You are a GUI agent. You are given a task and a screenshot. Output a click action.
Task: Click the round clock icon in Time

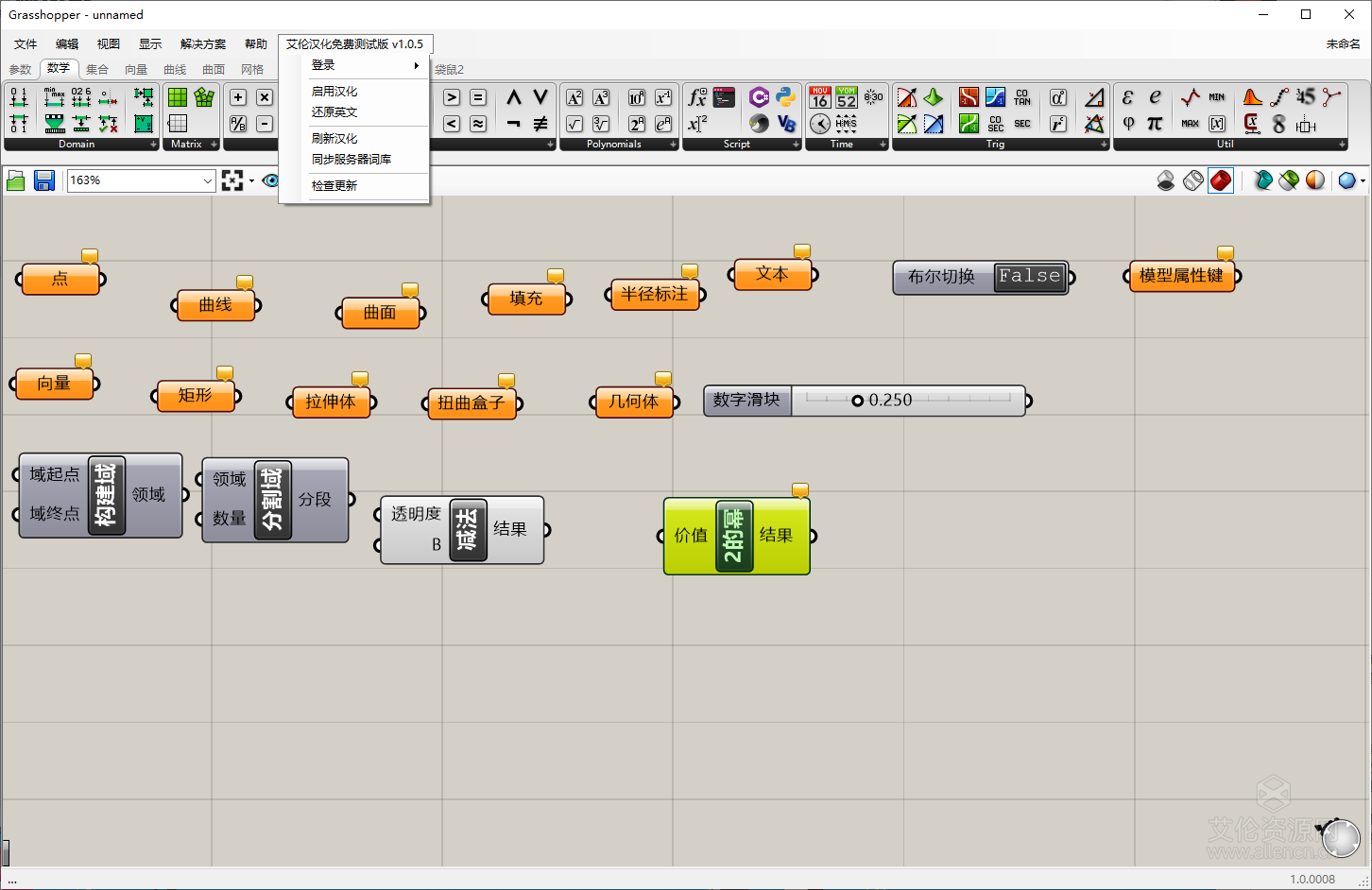(820, 124)
